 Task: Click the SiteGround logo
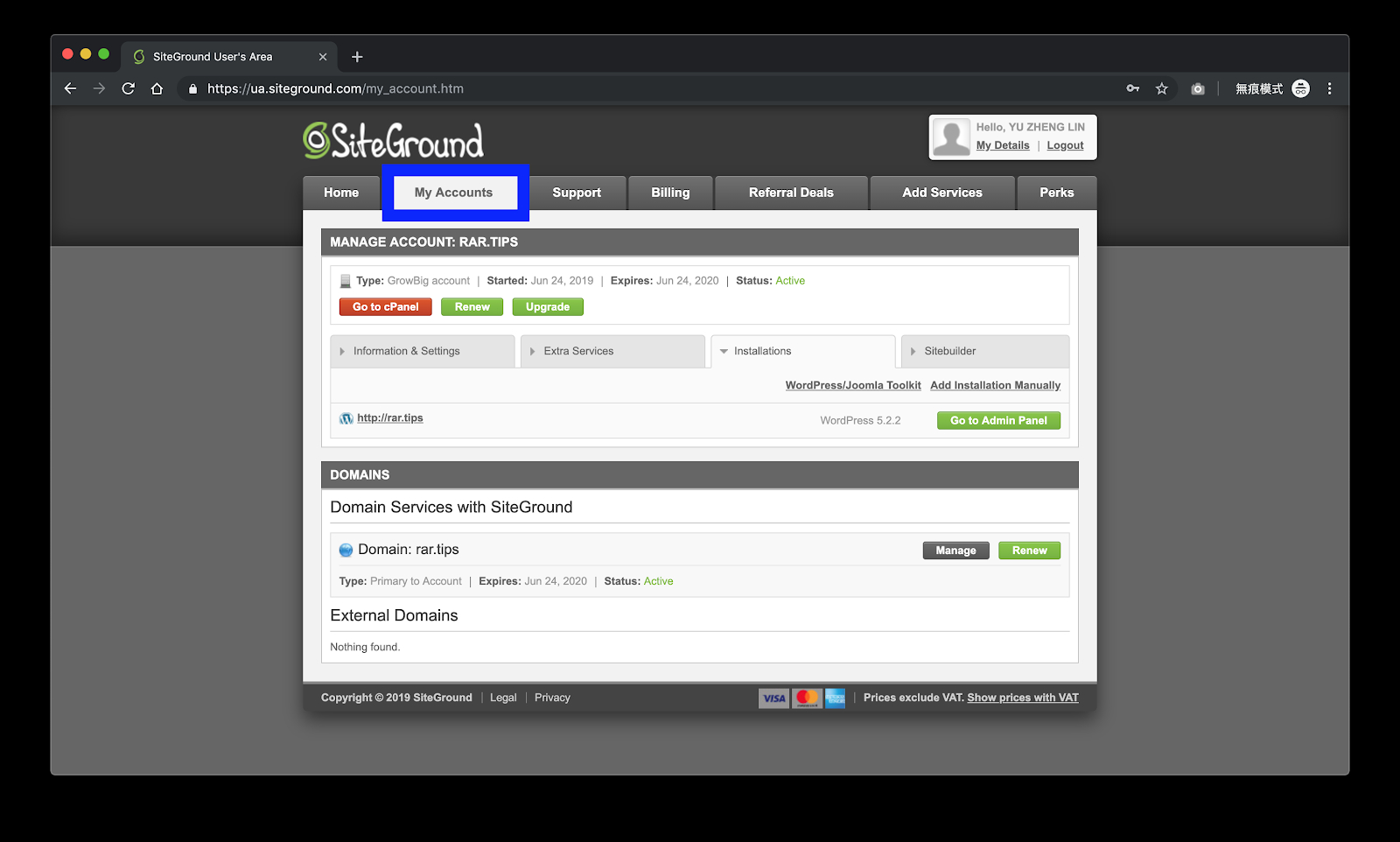coord(394,141)
